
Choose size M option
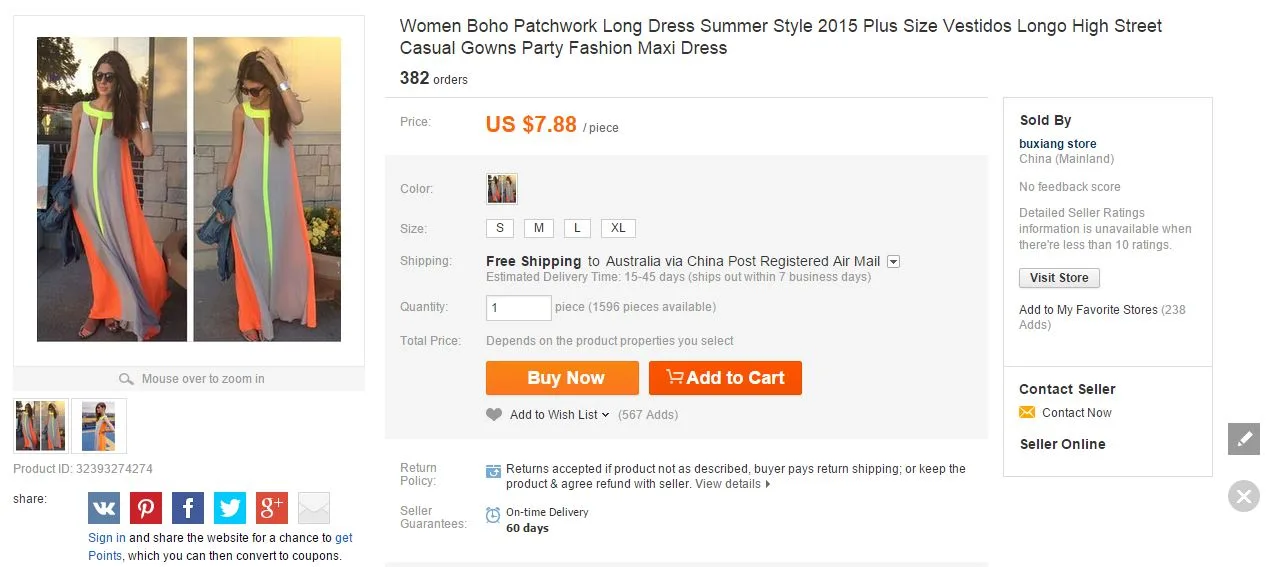pos(539,228)
